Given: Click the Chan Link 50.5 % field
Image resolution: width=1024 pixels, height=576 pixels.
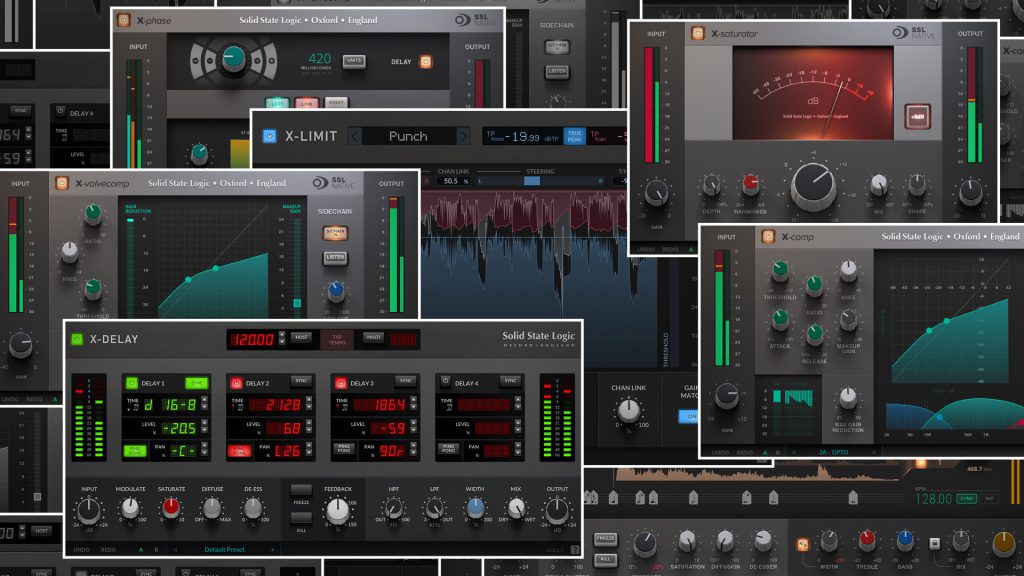Looking at the screenshot, I should coord(451,181).
